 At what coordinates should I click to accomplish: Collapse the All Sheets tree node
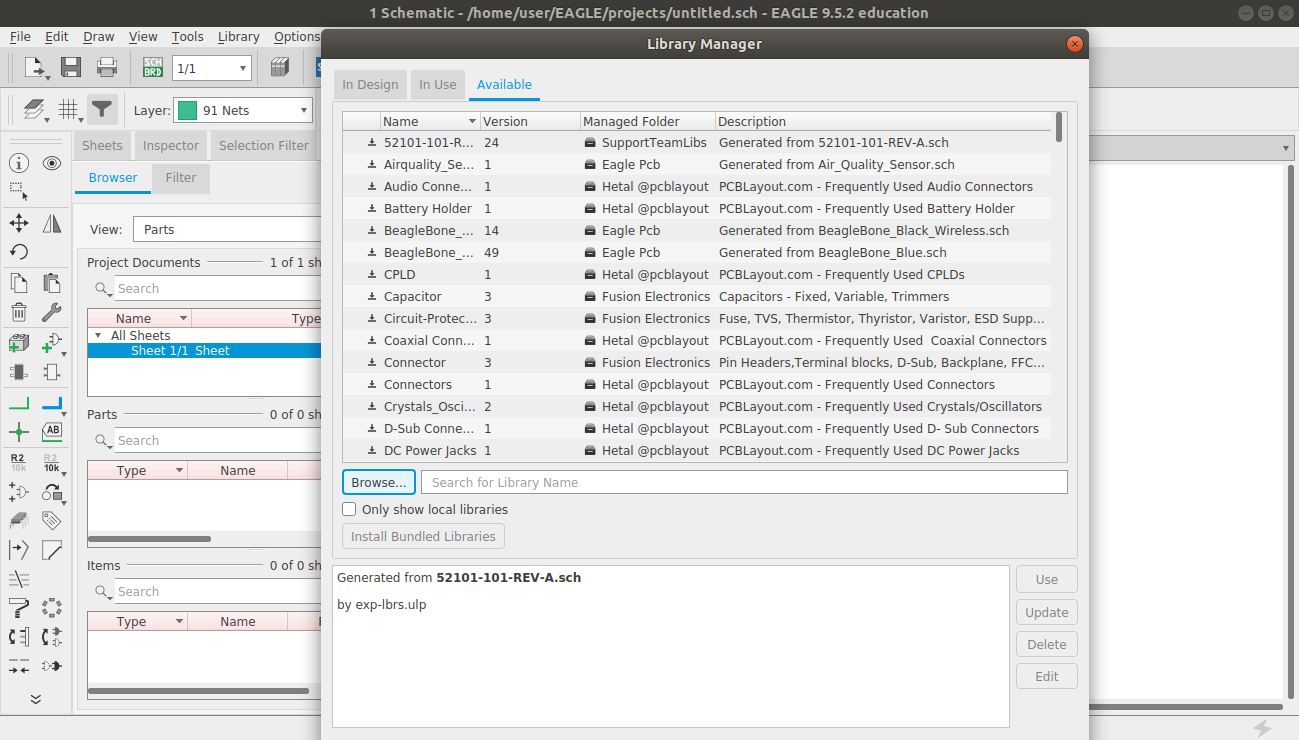click(98, 336)
